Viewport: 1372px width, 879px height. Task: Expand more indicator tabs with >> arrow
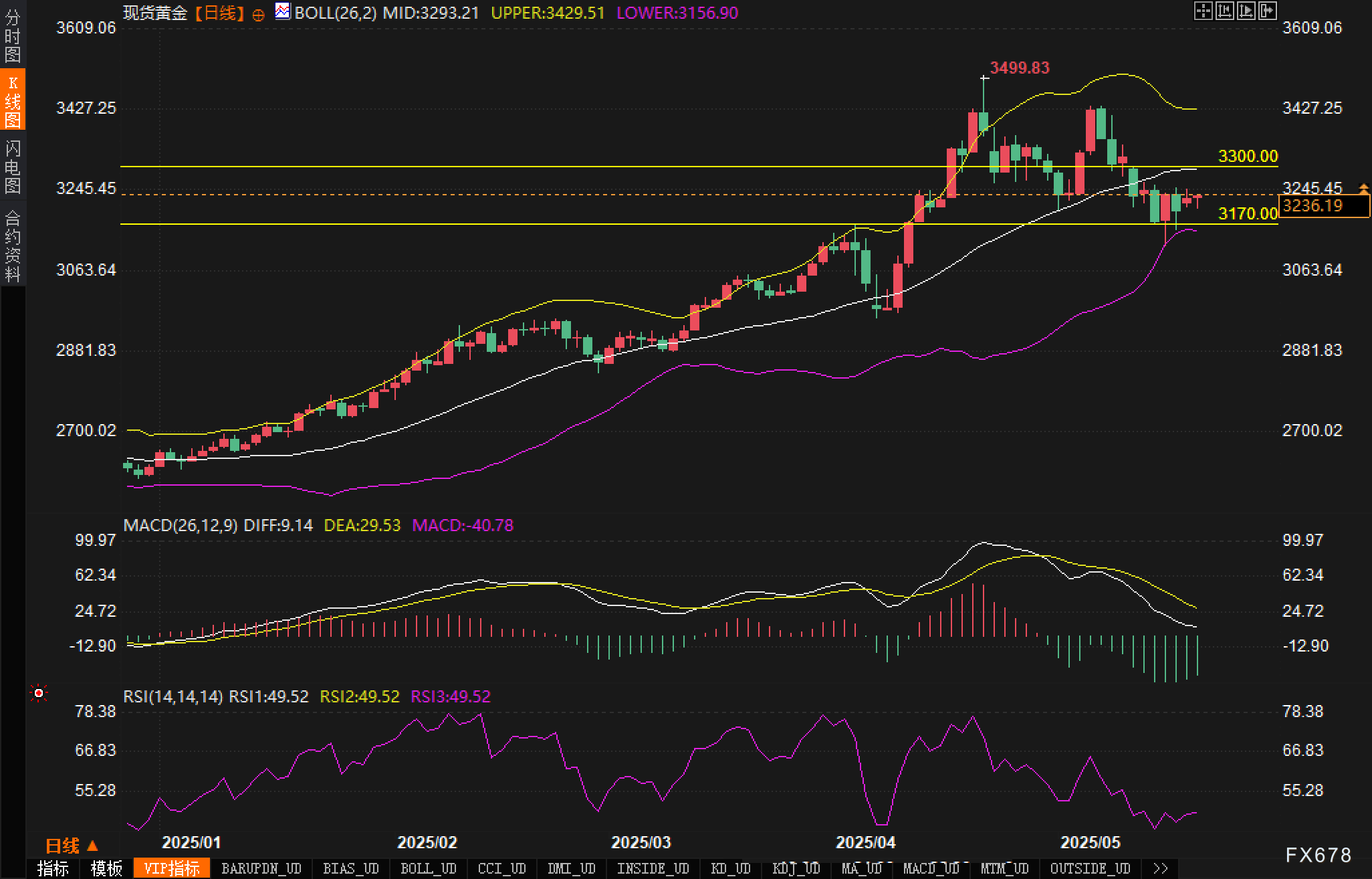tap(1161, 868)
